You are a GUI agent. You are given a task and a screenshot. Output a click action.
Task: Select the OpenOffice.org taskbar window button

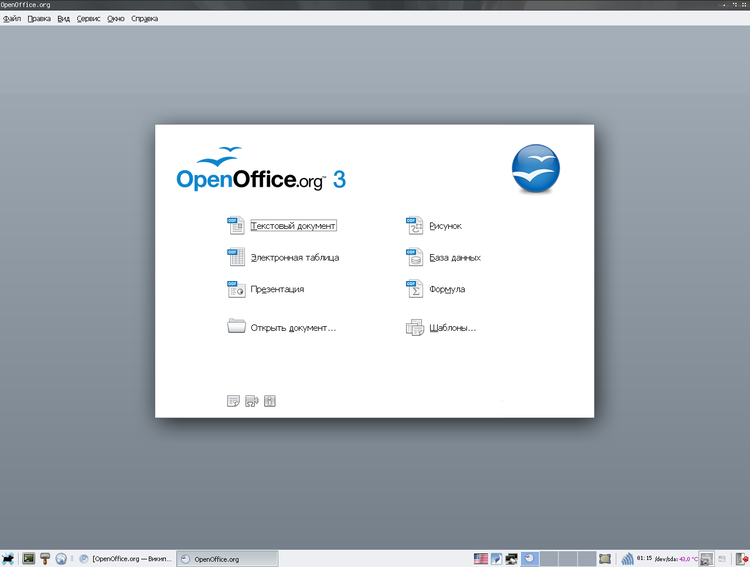(228, 558)
